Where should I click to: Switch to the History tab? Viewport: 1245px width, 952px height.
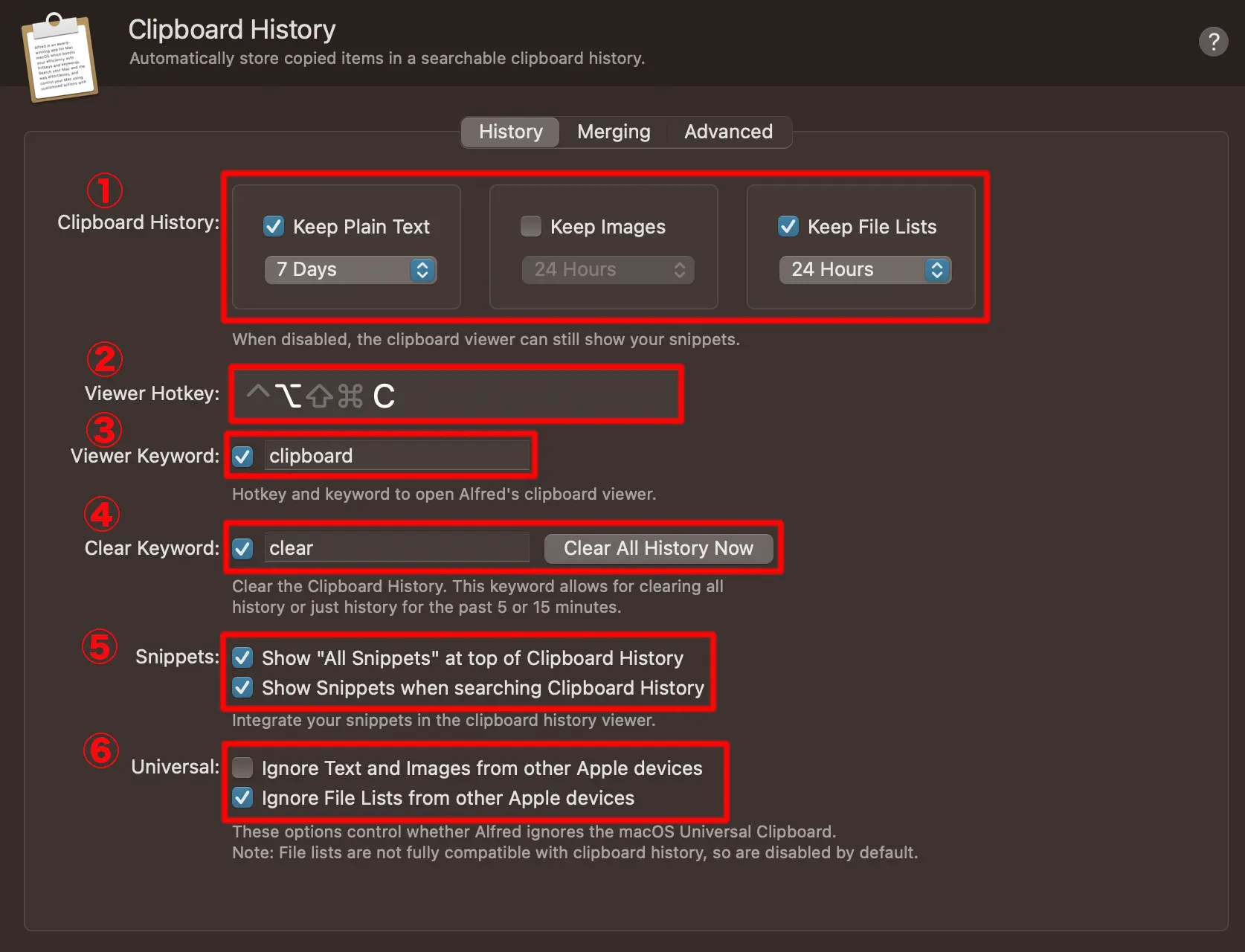tap(510, 132)
